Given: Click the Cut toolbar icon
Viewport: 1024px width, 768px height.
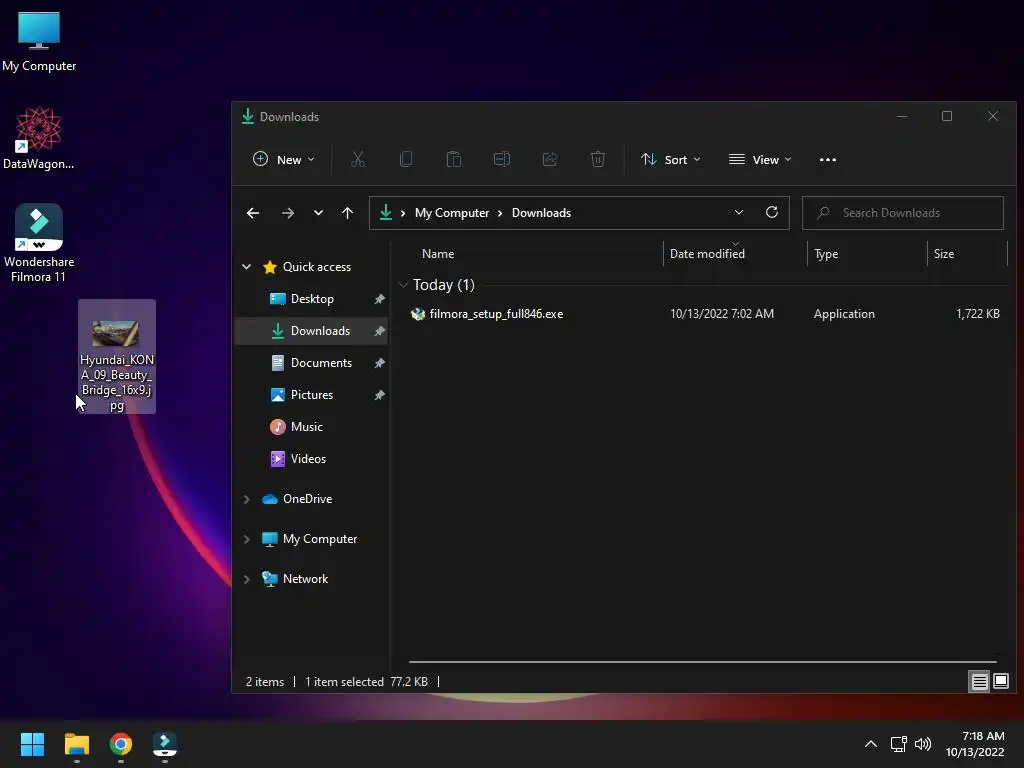Looking at the screenshot, I should [x=358, y=159].
